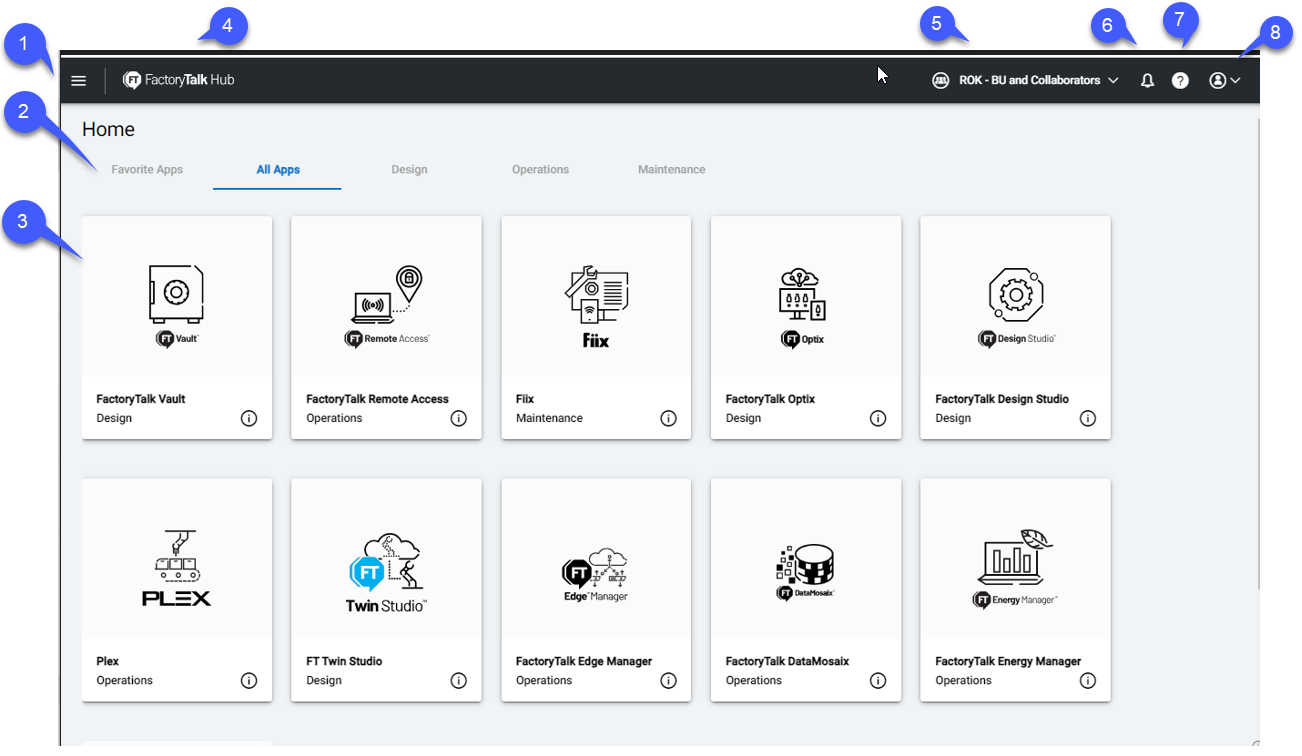Click the Energy Manager chart icon
Viewport: 1302px width, 756px height.
[x=1016, y=558]
